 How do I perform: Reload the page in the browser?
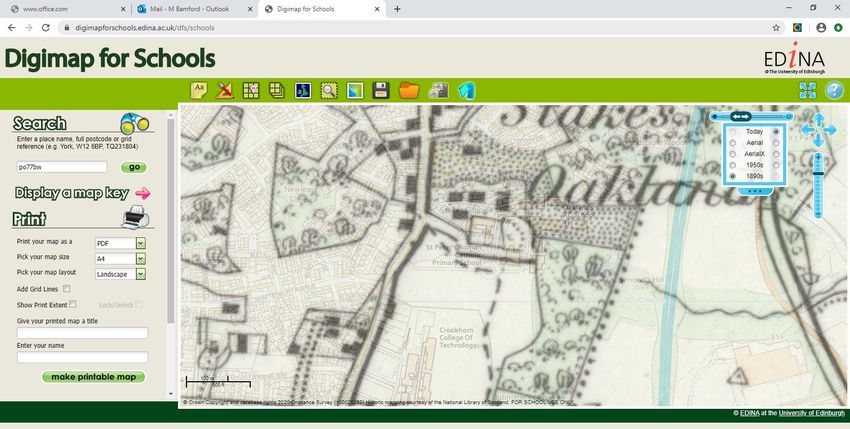point(46,28)
